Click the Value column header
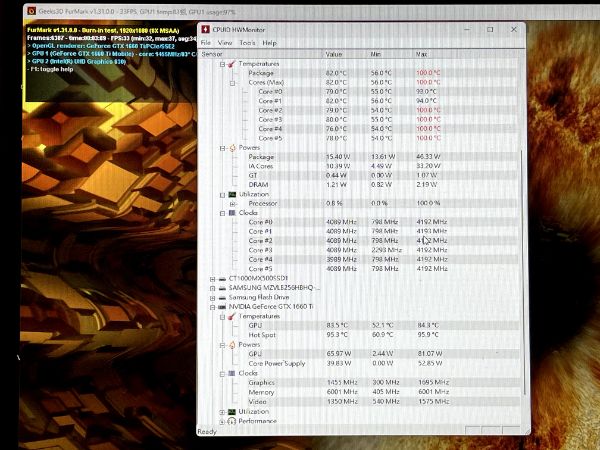 click(345, 54)
